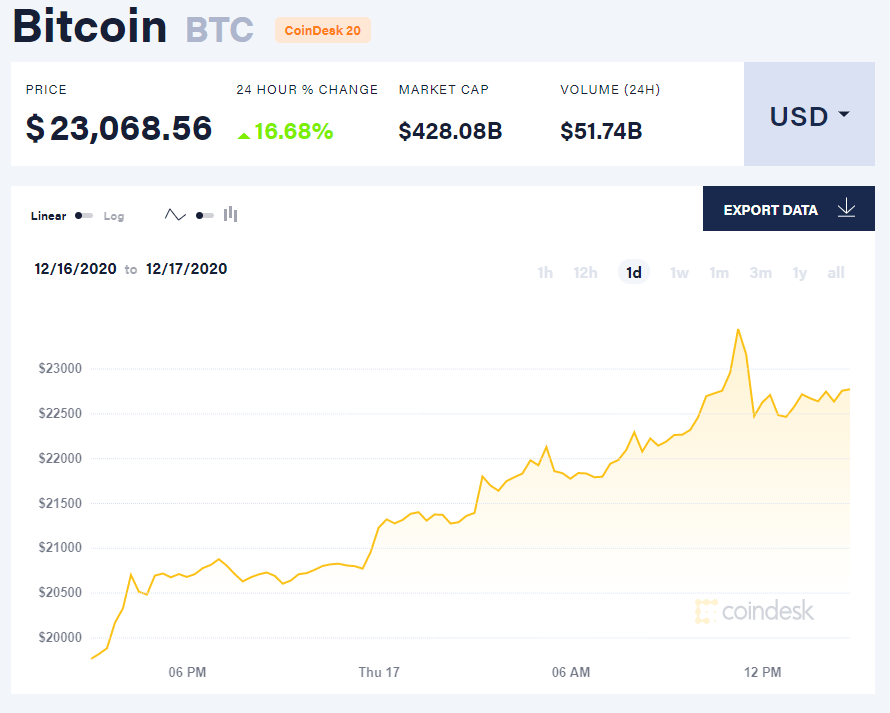This screenshot has height=713, width=890.
Task: Select the Log scale label
Action: click(114, 216)
